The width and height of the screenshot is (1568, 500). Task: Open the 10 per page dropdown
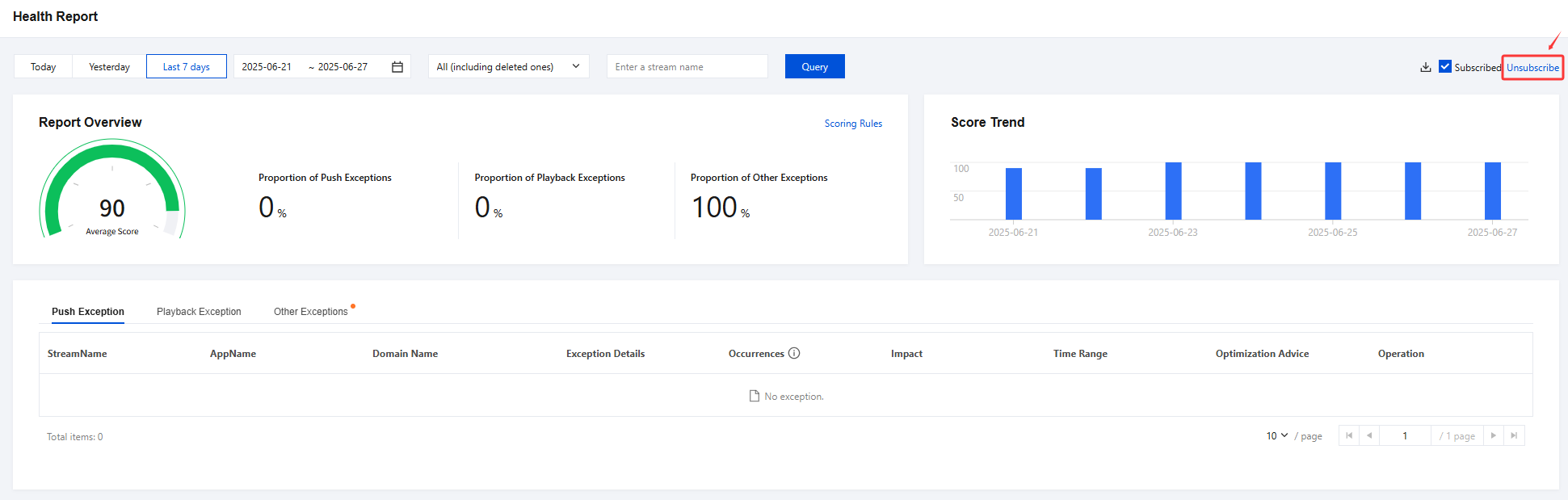(x=1277, y=436)
